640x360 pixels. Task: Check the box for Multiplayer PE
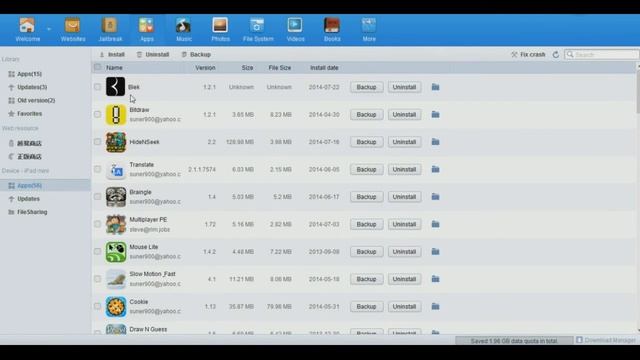tap(97, 224)
